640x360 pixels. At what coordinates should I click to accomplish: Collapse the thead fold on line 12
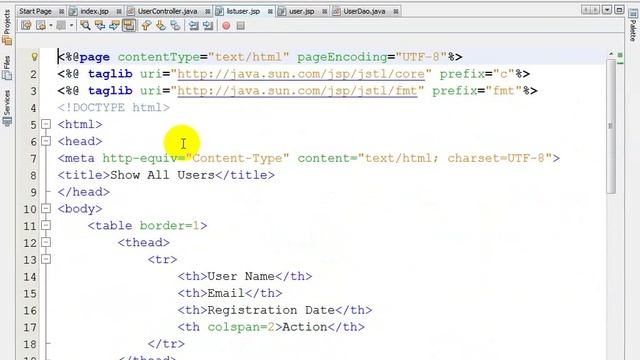click(x=46, y=242)
